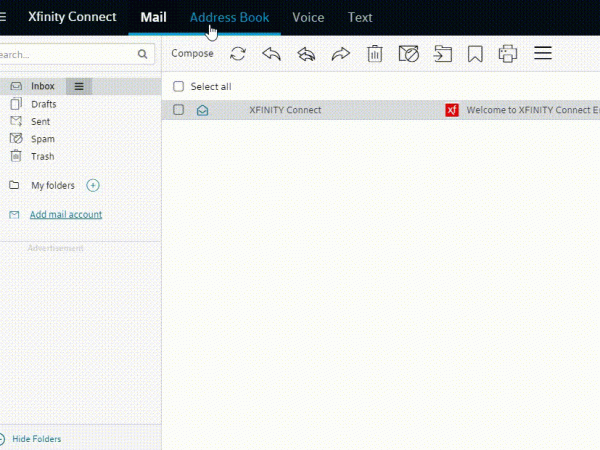Screen dimensions: 600x450
Task: Open the Spam folder
Action: click(x=43, y=139)
